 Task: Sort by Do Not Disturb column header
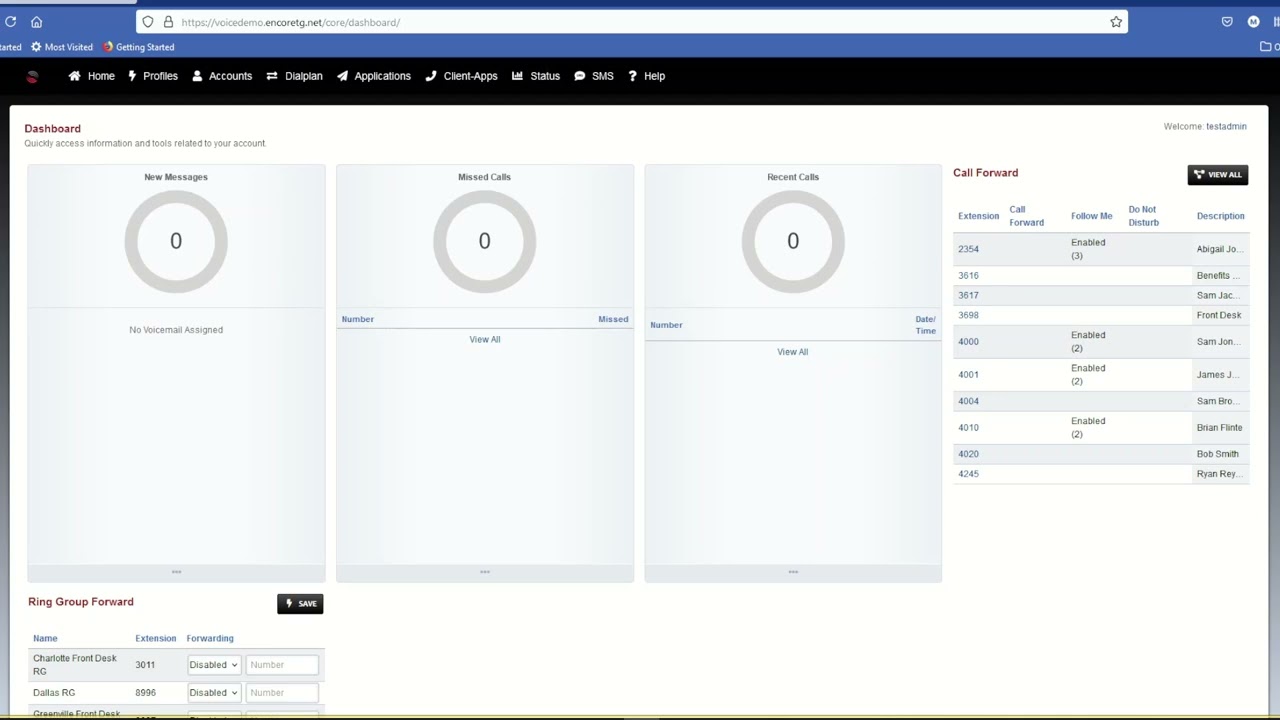(1143, 216)
